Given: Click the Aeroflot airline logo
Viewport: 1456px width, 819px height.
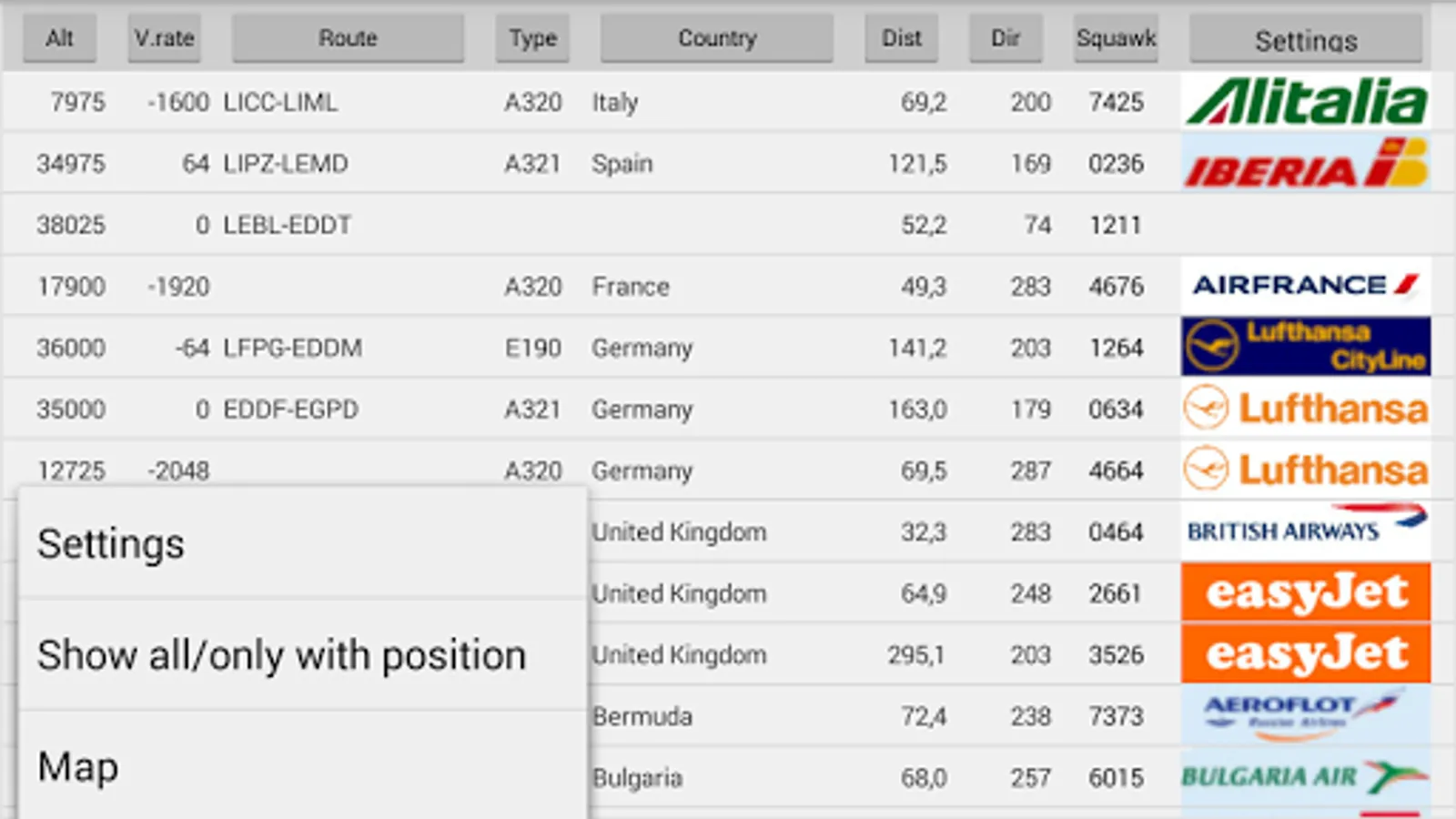Looking at the screenshot, I should pos(1305,715).
